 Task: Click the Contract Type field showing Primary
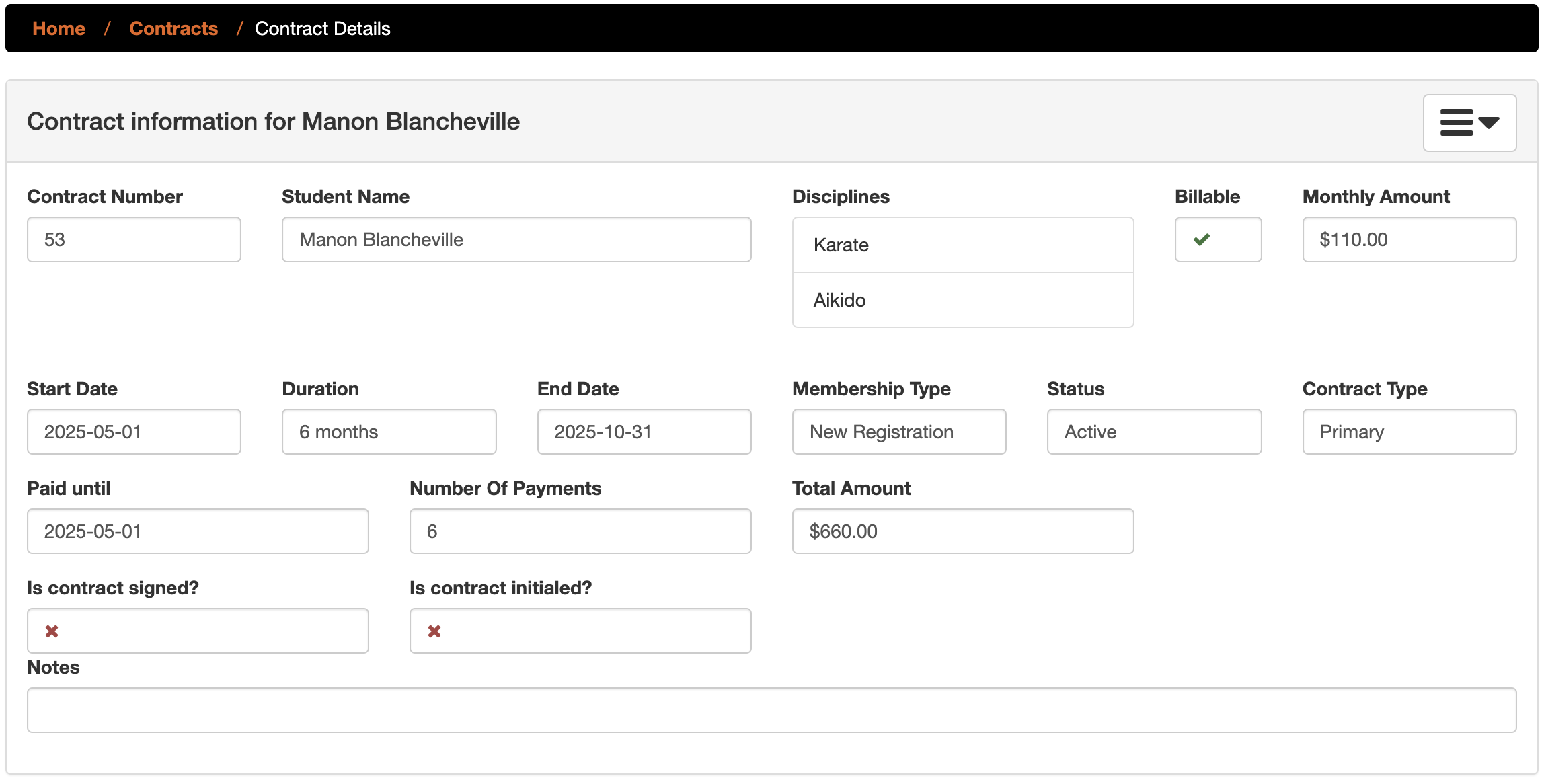[1409, 432]
